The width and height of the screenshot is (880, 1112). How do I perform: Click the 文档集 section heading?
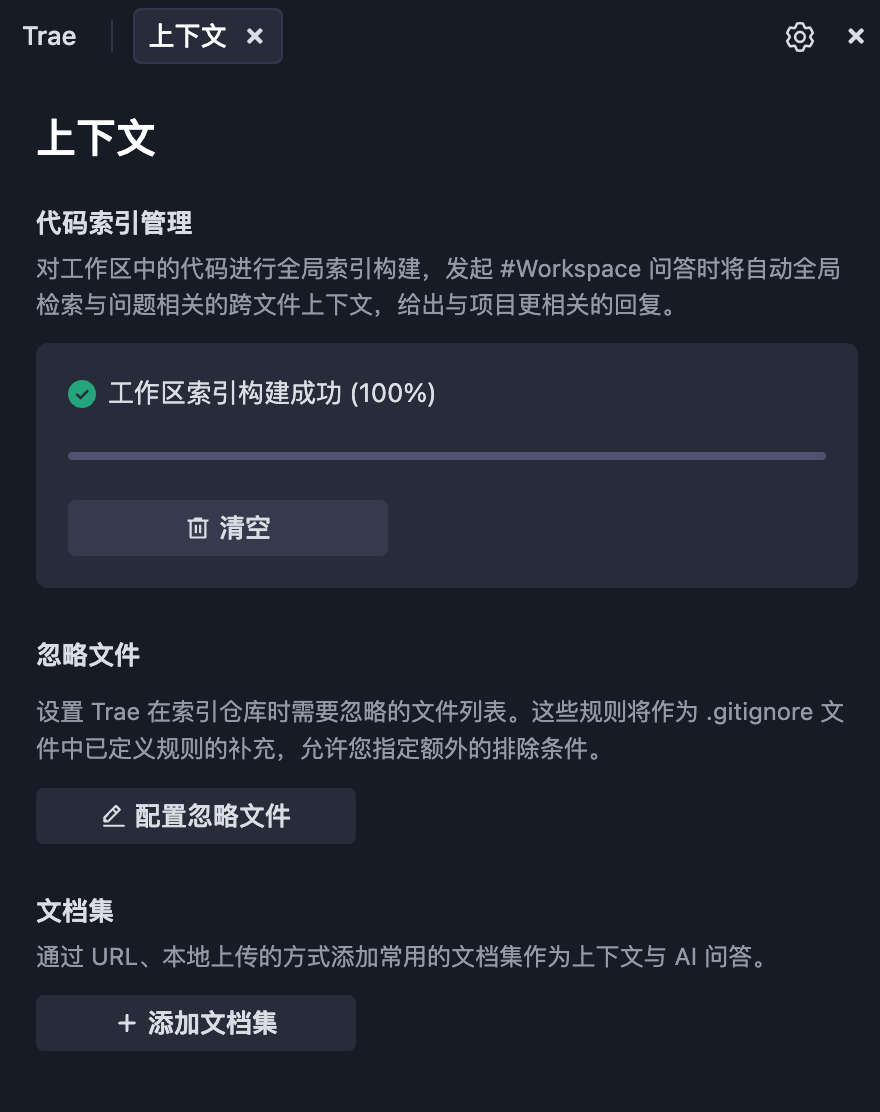coord(75,911)
